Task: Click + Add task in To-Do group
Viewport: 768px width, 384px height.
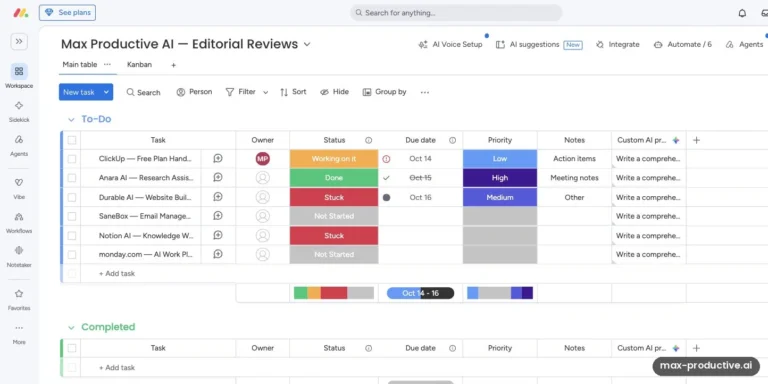Action: (117, 274)
